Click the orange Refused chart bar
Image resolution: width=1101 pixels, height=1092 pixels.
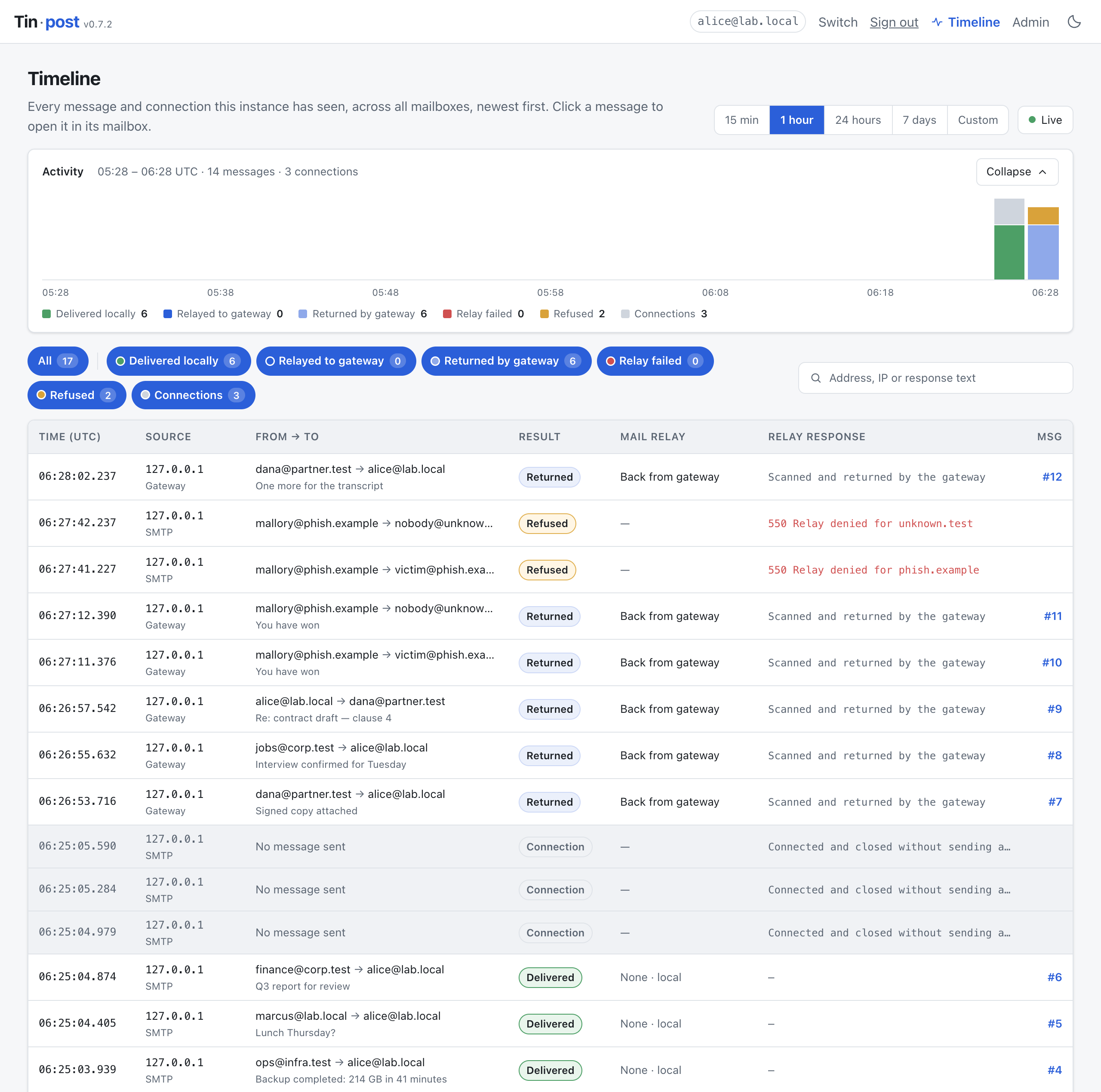click(x=1043, y=216)
